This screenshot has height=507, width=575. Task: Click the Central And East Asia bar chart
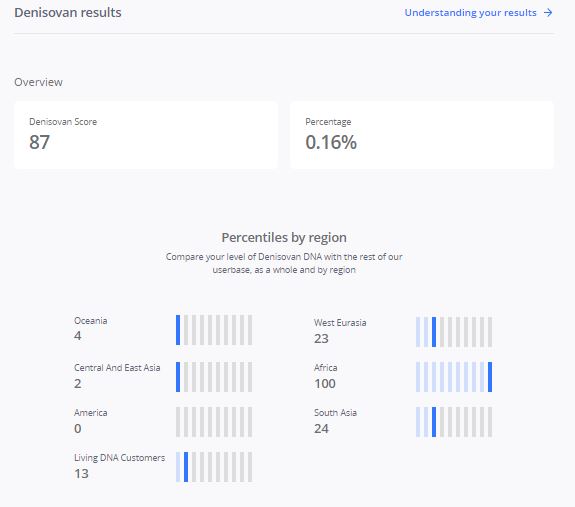[214, 377]
